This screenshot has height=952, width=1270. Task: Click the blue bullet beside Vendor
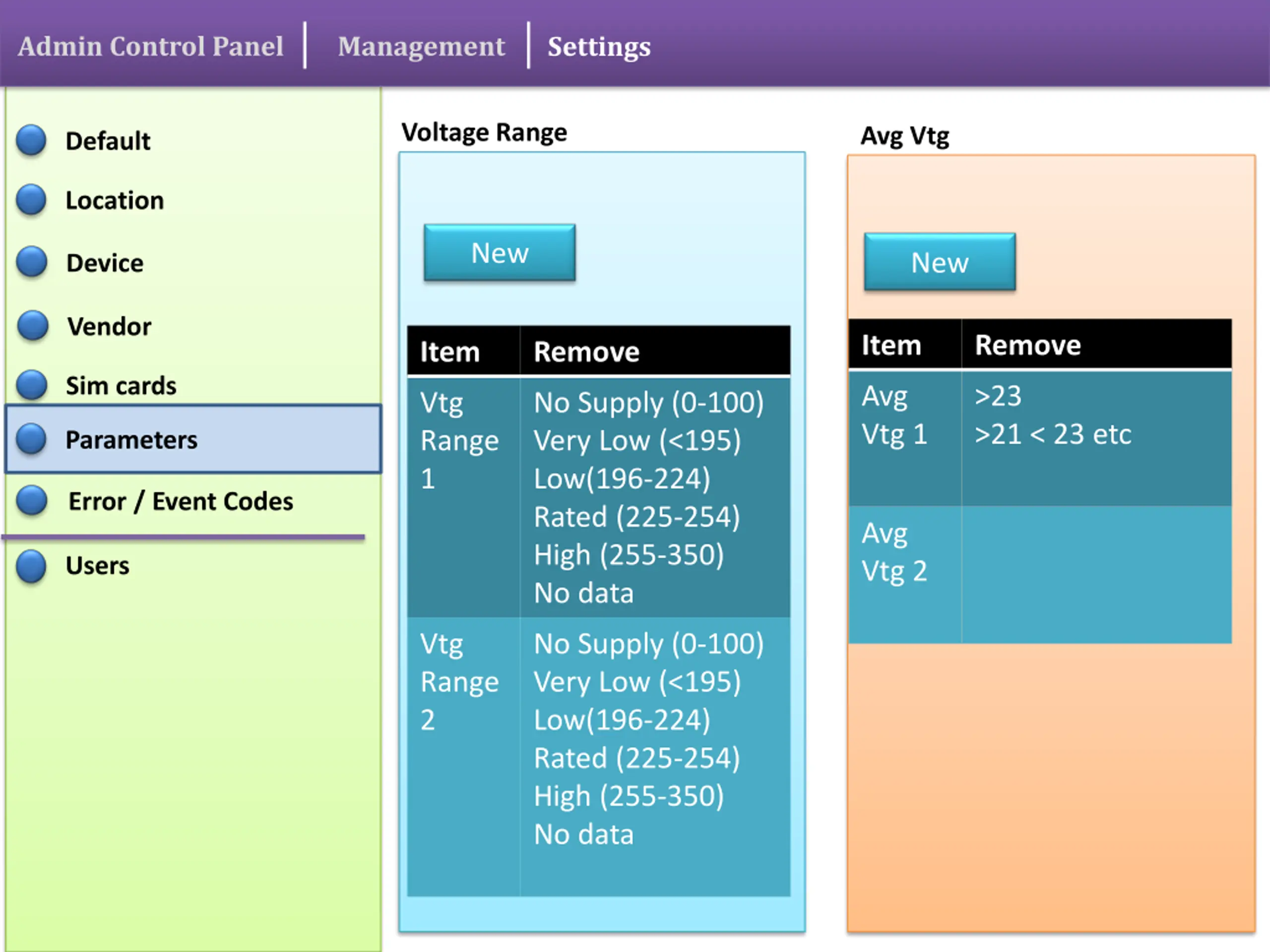coord(32,325)
